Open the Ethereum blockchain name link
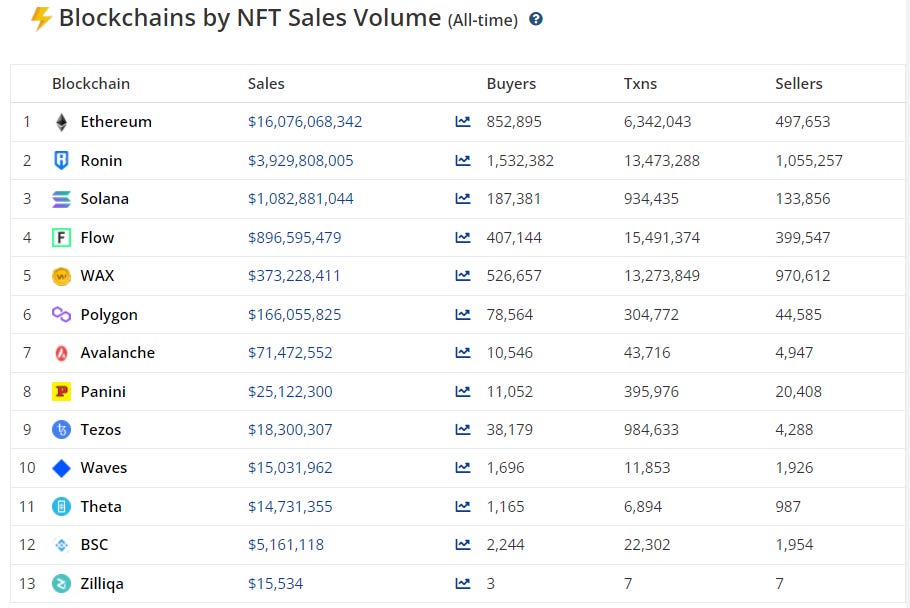This screenshot has width=910, height=608. click(116, 122)
